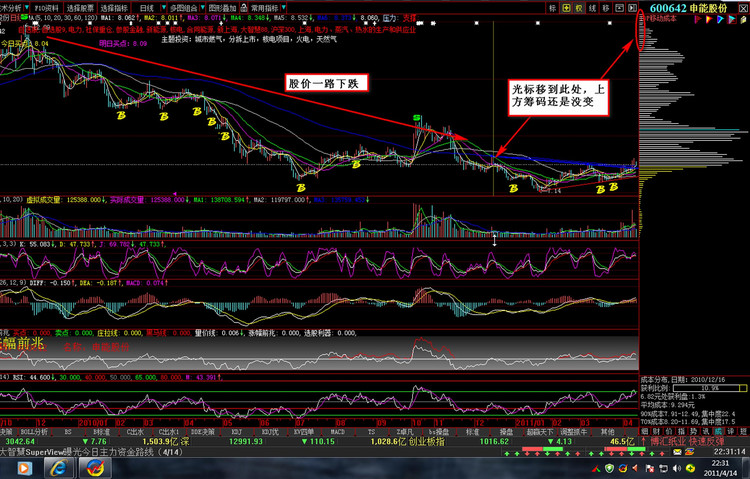Click the 博汇纸业 快速反弹 ticker link

(x=687, y=441)
